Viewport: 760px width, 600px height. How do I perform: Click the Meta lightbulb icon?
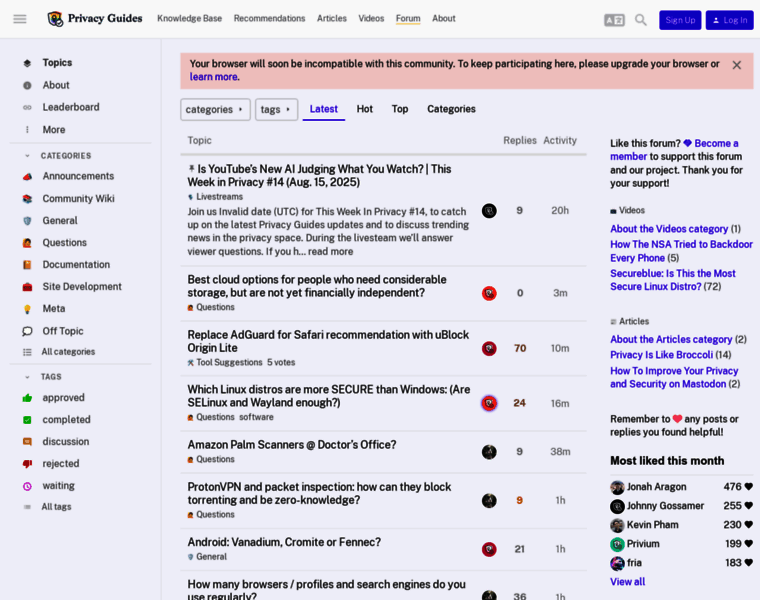(27, 309)
